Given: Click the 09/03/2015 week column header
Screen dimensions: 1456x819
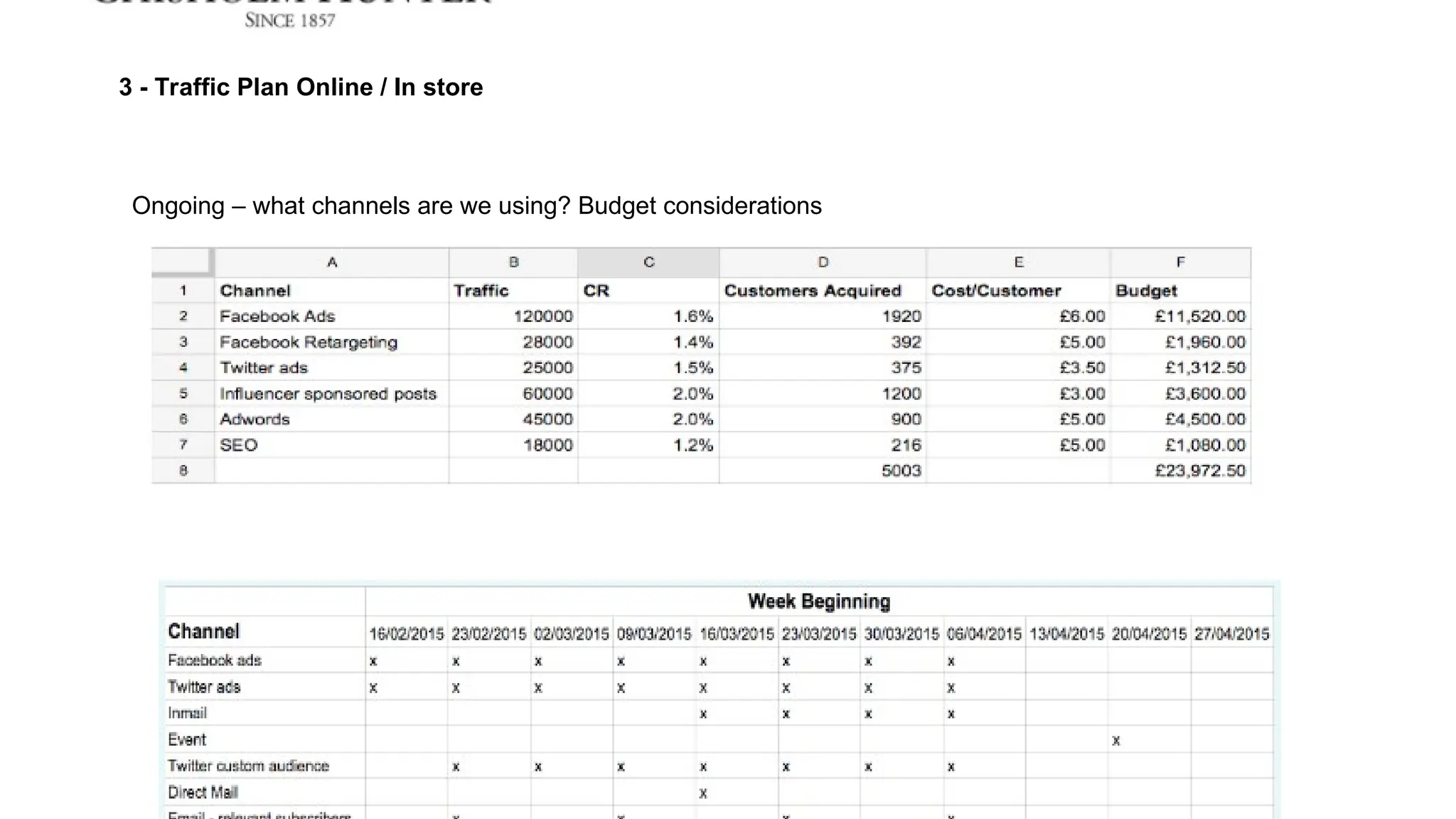Looking at the screenshot, I should pos(654,633).
